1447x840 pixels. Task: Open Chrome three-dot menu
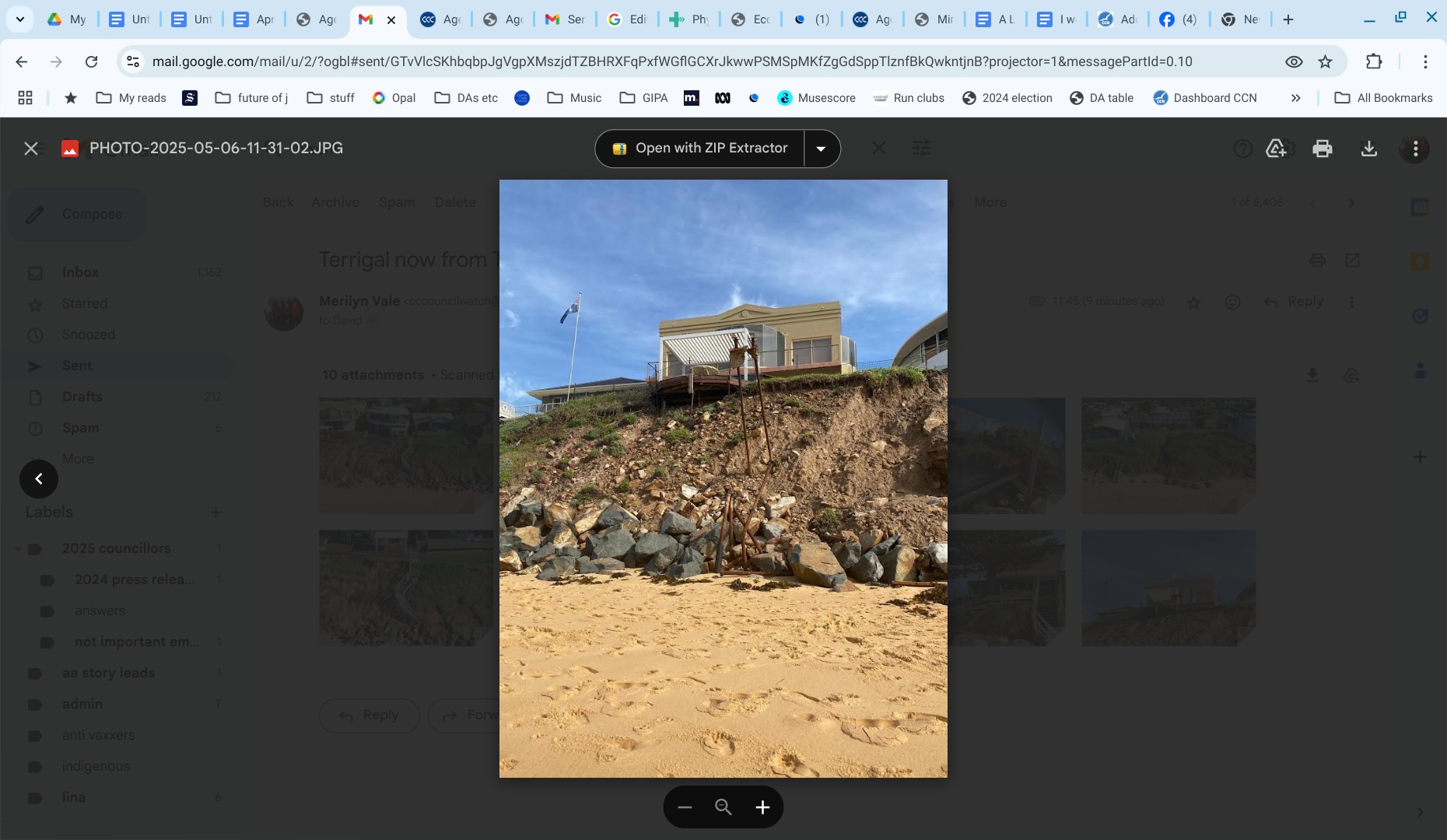pyautogui.click(x=1425, y=61)
